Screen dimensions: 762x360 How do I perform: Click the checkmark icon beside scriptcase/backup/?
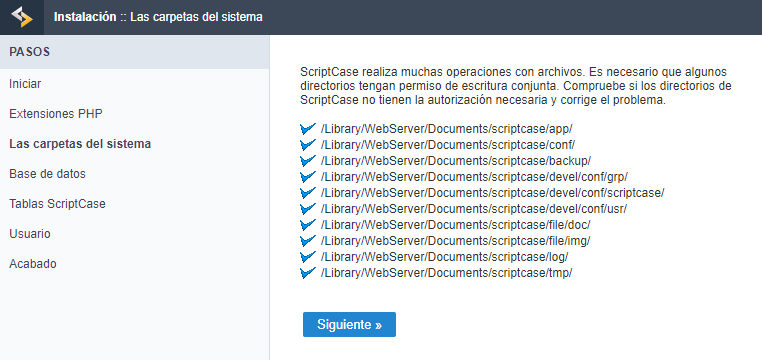308,161
